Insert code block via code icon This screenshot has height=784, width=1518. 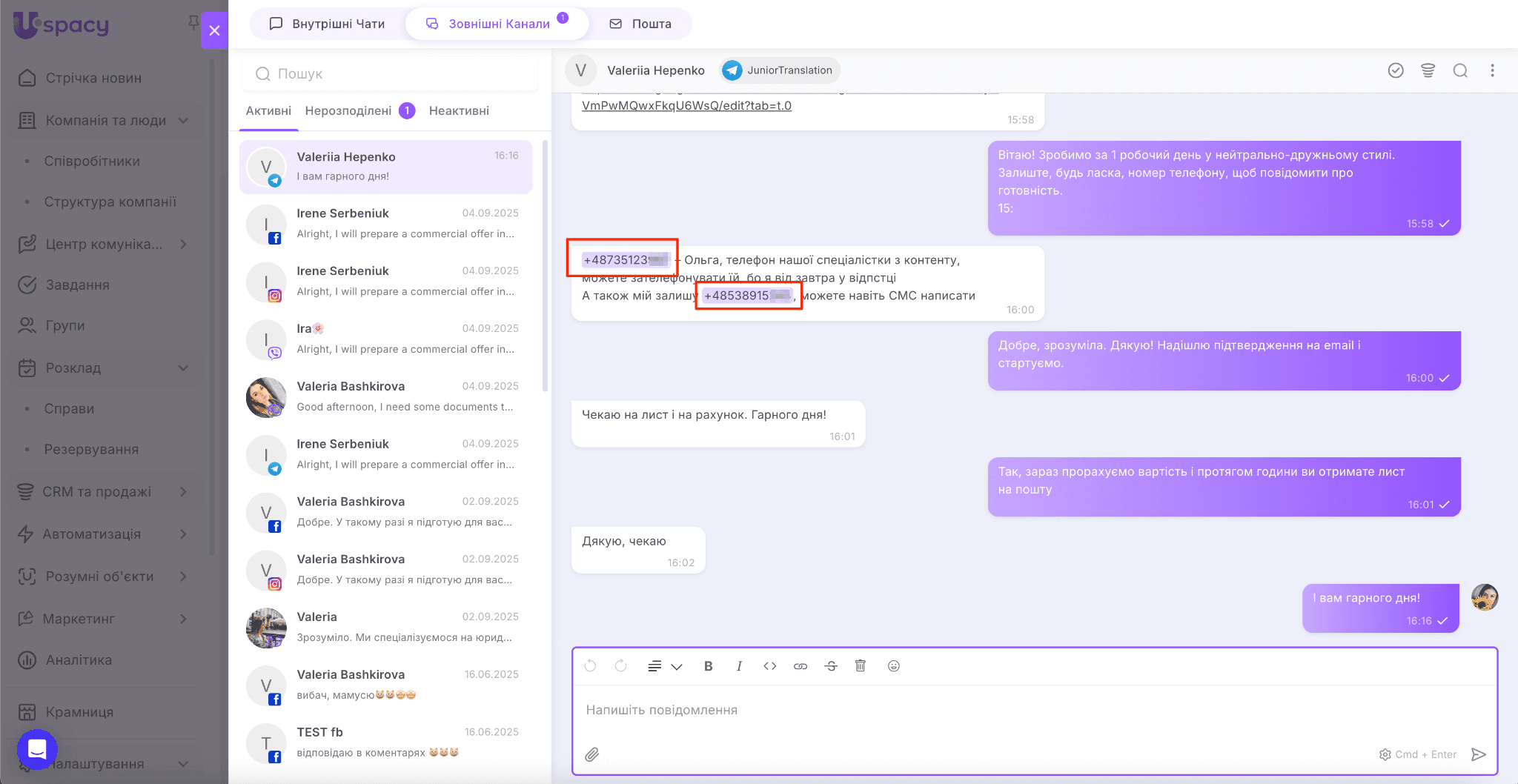770,666
